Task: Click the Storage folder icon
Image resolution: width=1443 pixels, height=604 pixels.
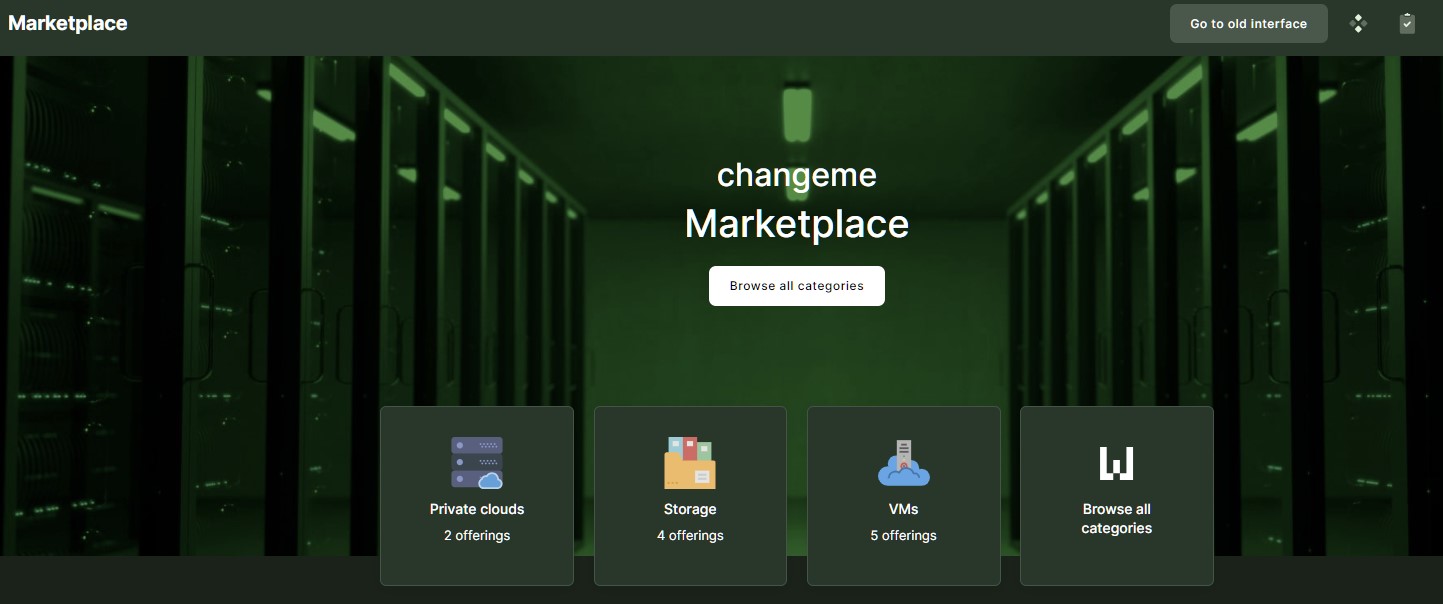Action: tap(690, 462)
